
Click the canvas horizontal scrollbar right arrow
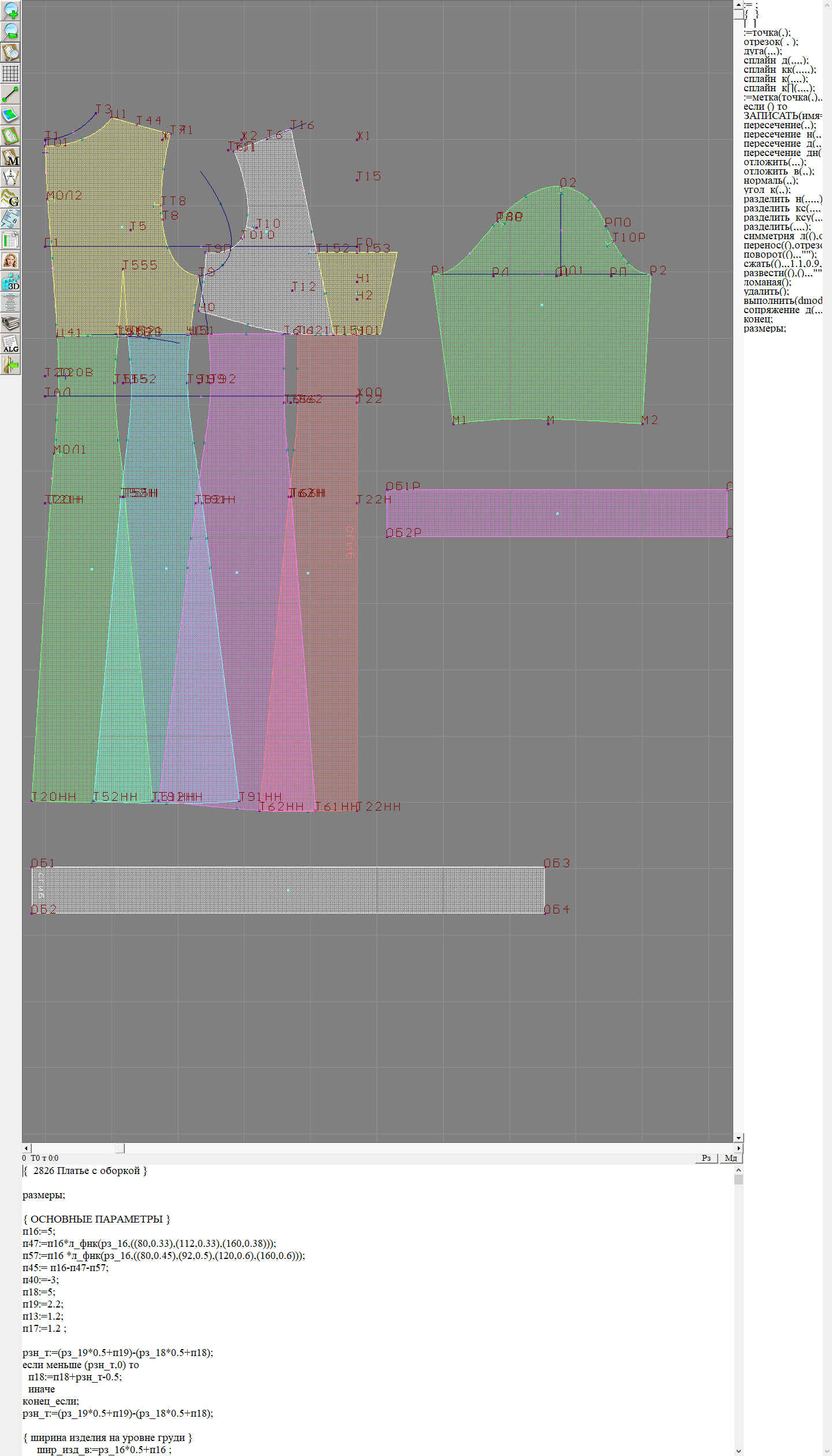pos(738,1148)
